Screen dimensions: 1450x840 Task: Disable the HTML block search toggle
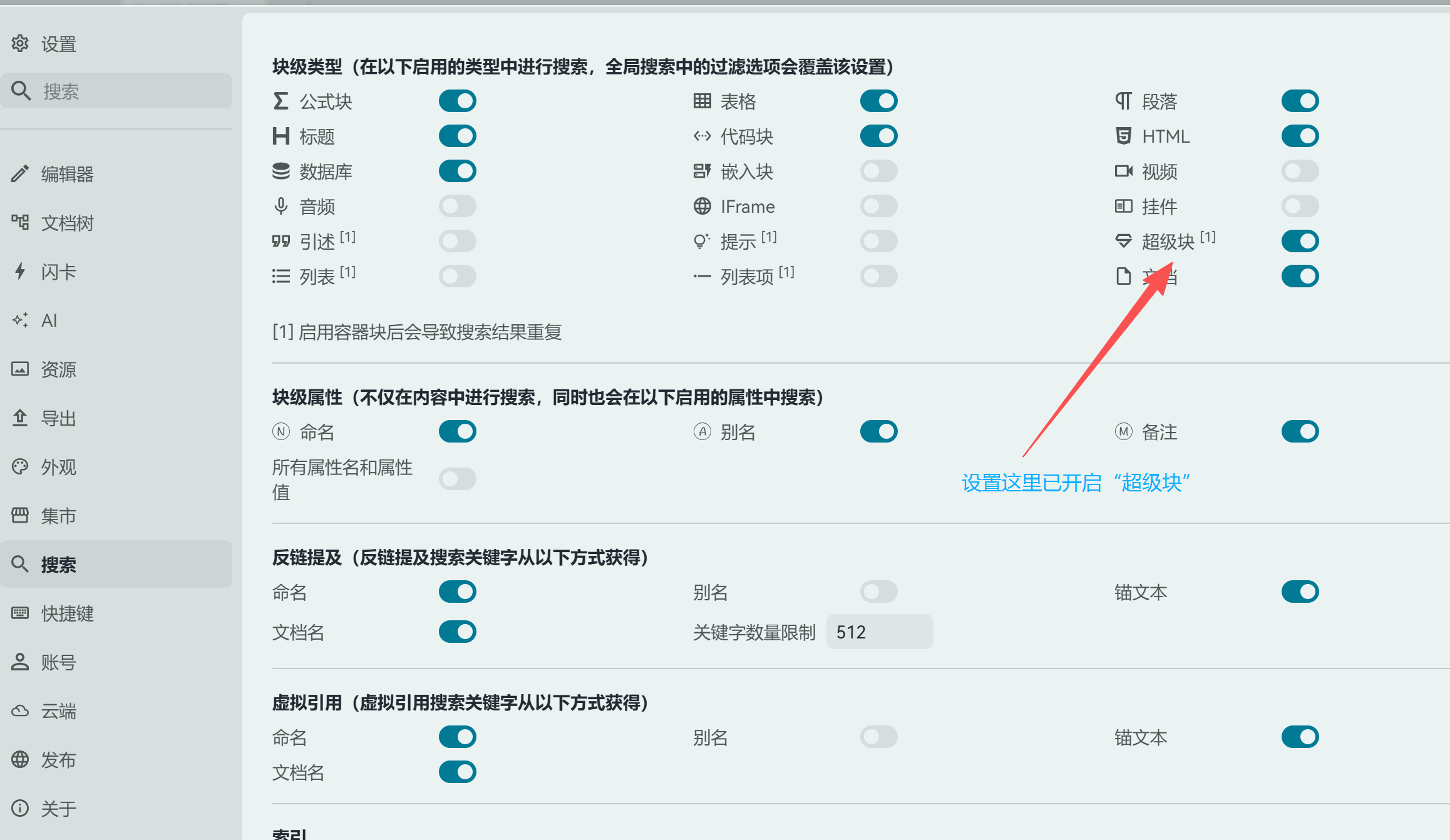[x=1301, y=136]
